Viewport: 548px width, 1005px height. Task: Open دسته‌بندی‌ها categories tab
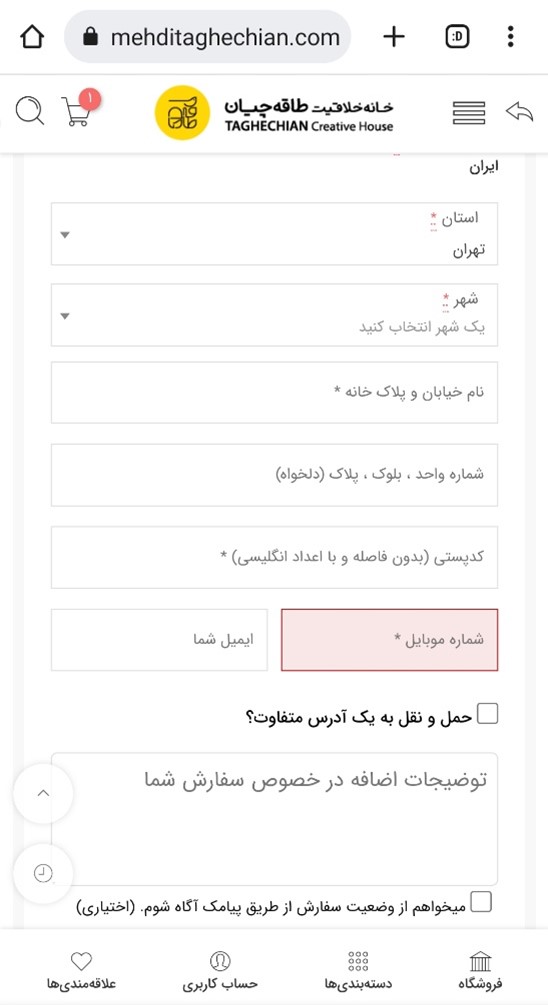(358, 970)
